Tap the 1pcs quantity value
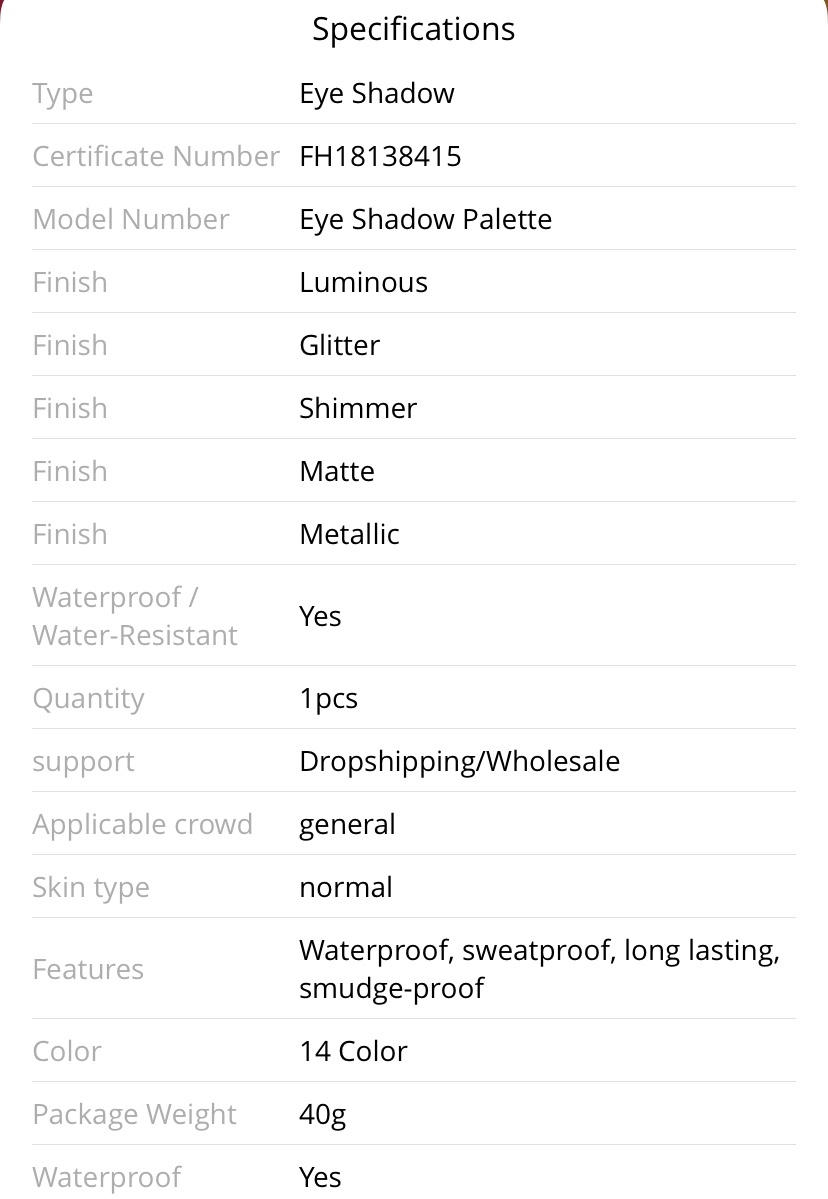This screenshot has height=1199, width=828. pyautogui.click(x=328, y=698)
